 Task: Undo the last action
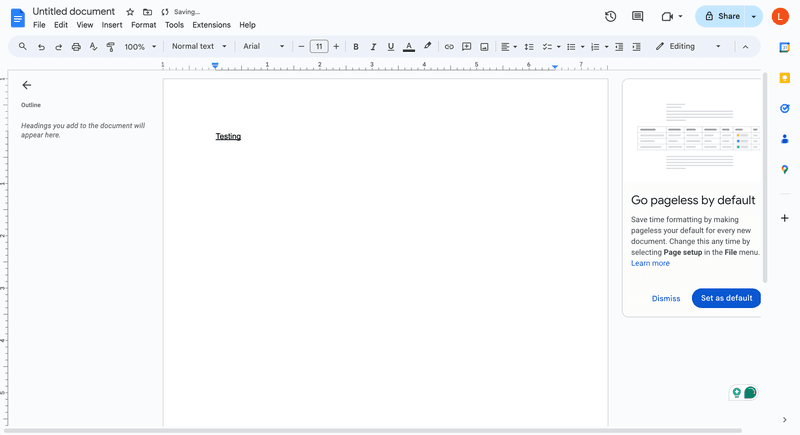click(41, 47)
